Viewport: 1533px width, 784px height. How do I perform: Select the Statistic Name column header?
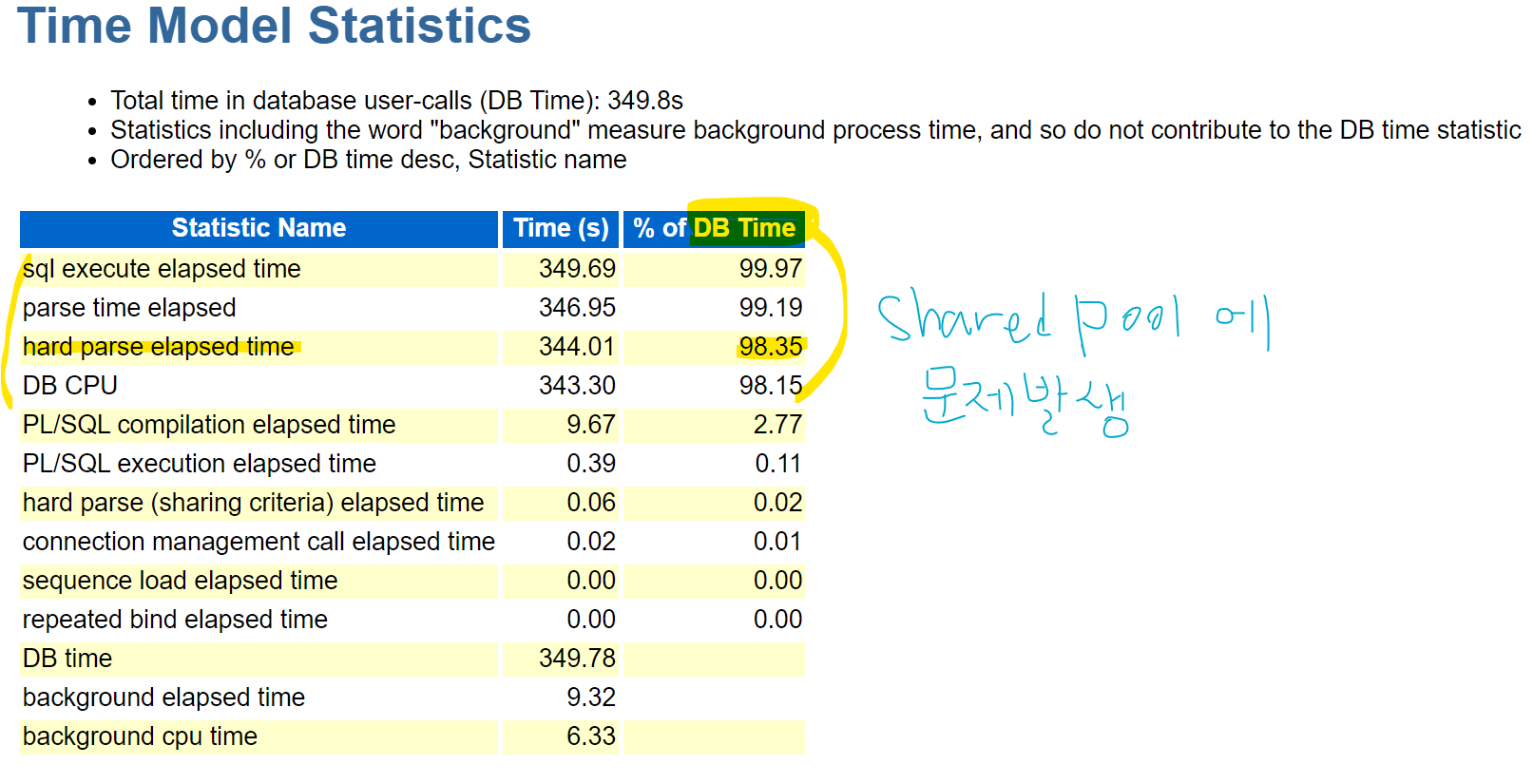(x=259, y=229)
